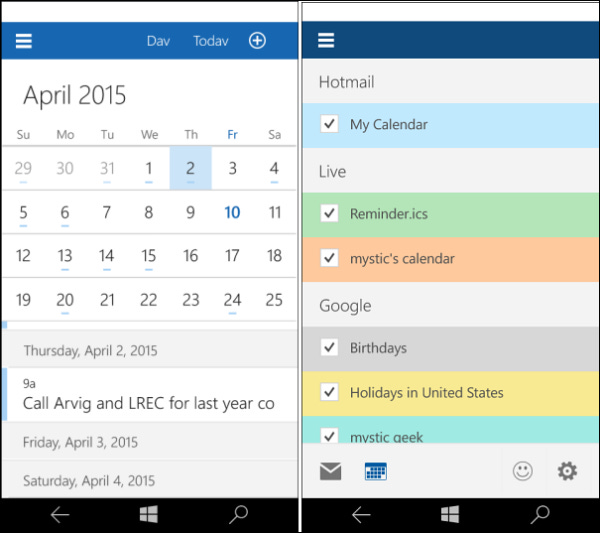
Task: Select April 10 highlighted in blue
Action: point(232,212)
